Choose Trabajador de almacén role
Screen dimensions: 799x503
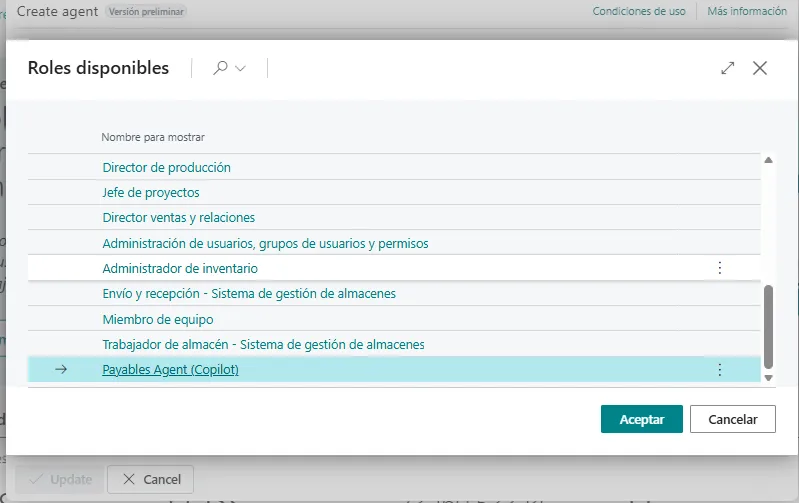click(x=263, y=344)
